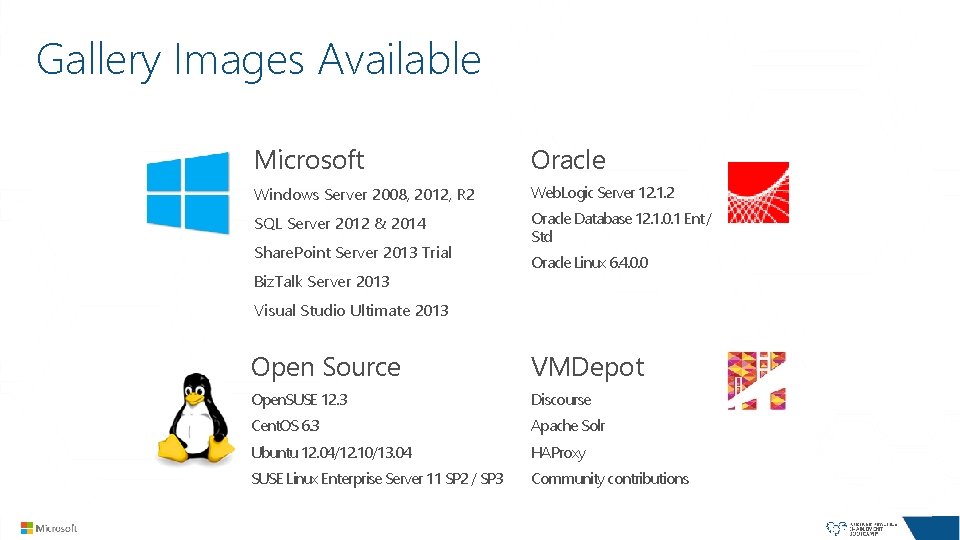Select the SQL Server 2012 & 2014 line
Viewport: 960px width, 540px height.
(x=340, y=223)
